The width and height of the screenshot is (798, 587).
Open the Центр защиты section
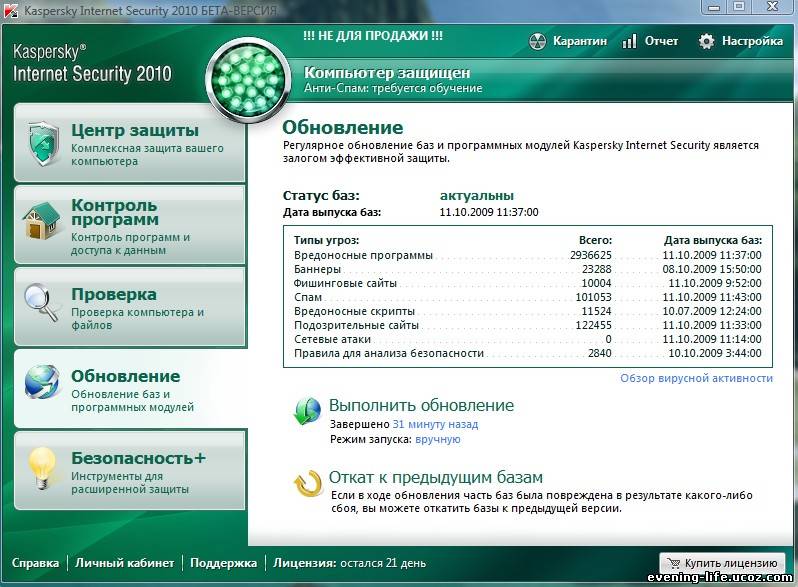click(x=130, y=143)
